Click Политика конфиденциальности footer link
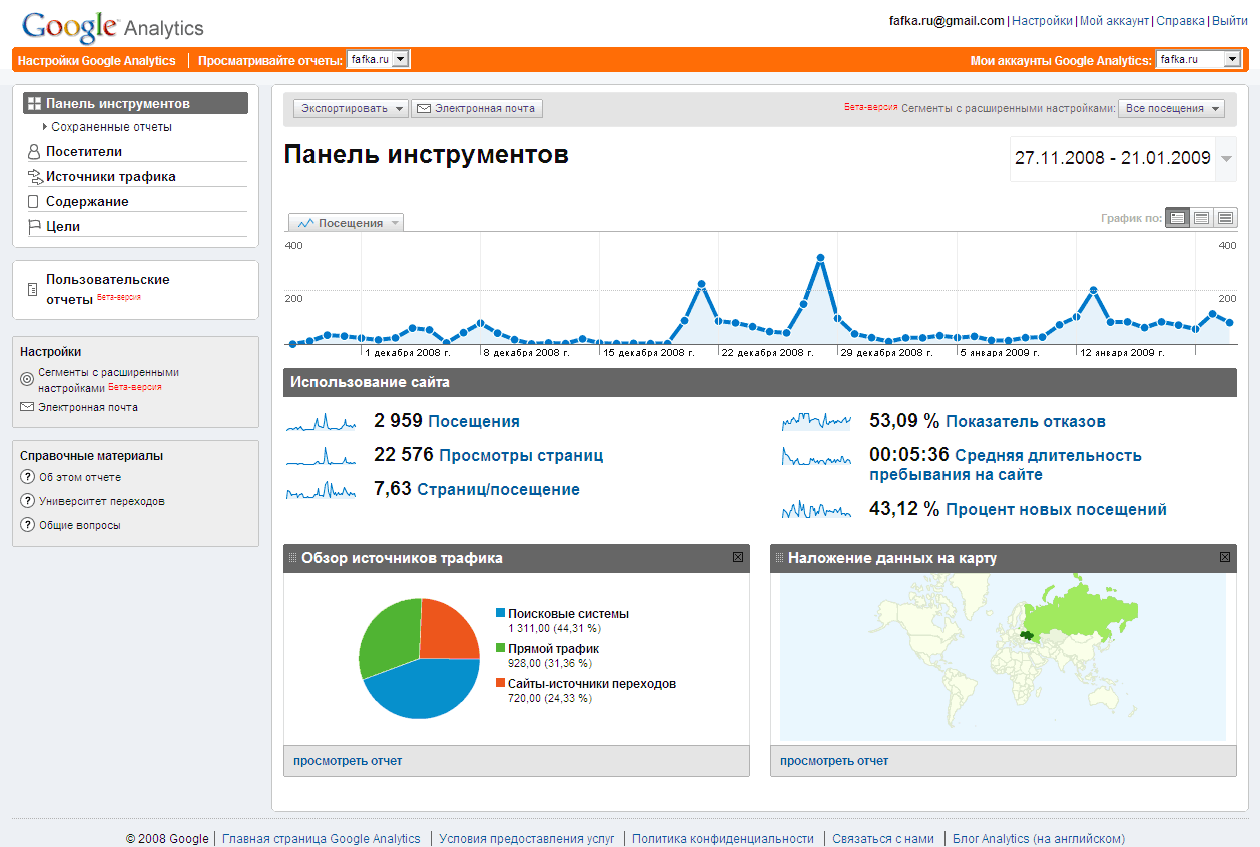1260x847 pixels. click(x=723, y=839)
